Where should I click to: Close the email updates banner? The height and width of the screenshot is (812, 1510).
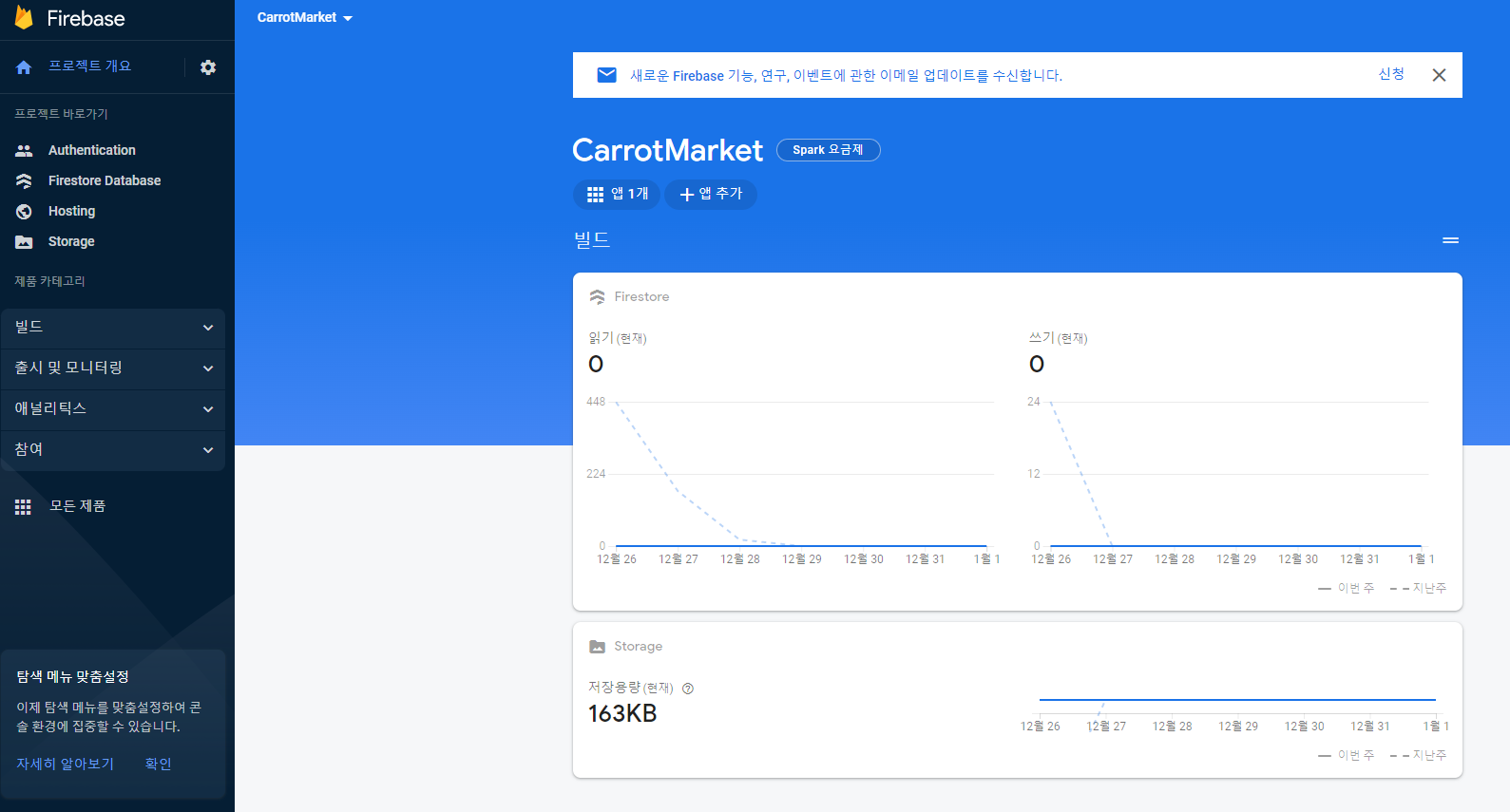click(x=1439, y=75)
